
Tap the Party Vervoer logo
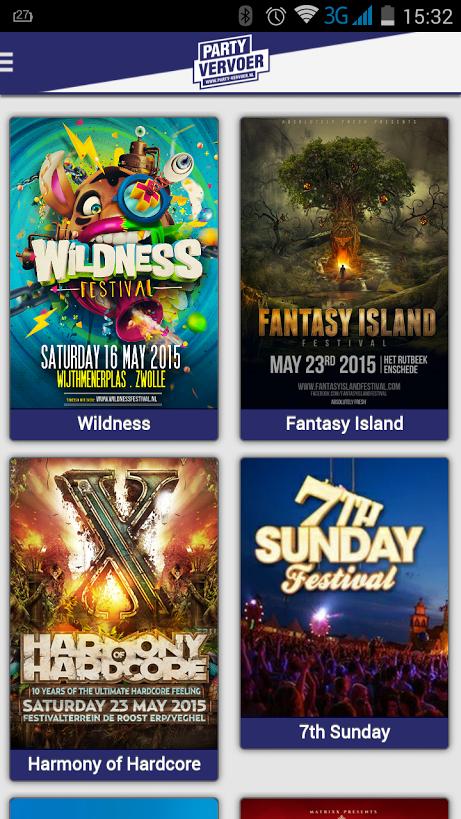pyautogui.click(x=231, y=62)
